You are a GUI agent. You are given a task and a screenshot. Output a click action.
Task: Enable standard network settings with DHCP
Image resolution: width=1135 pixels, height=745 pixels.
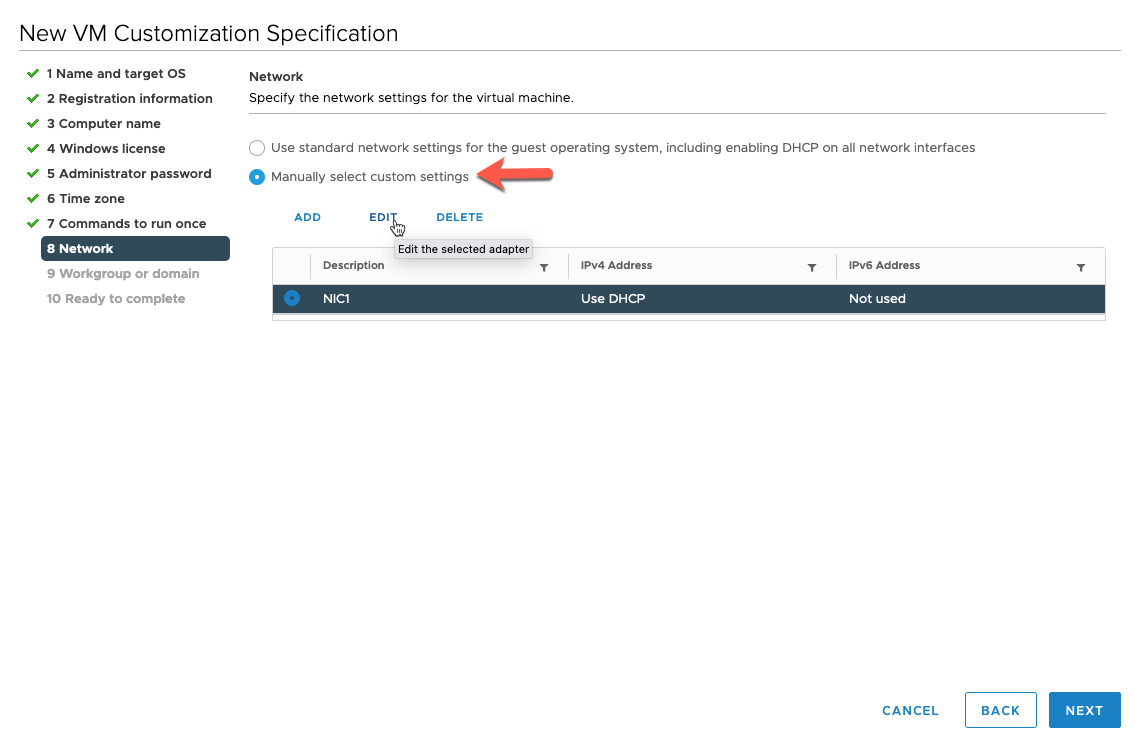[257, 147]
